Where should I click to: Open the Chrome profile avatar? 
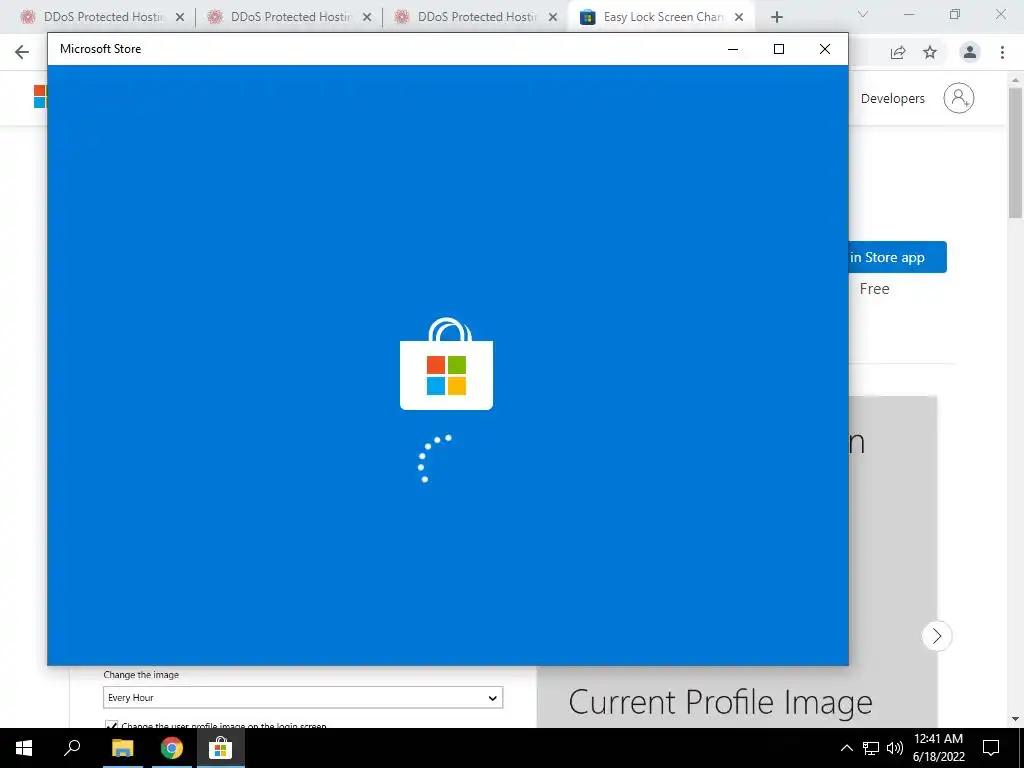pos(970,52)
